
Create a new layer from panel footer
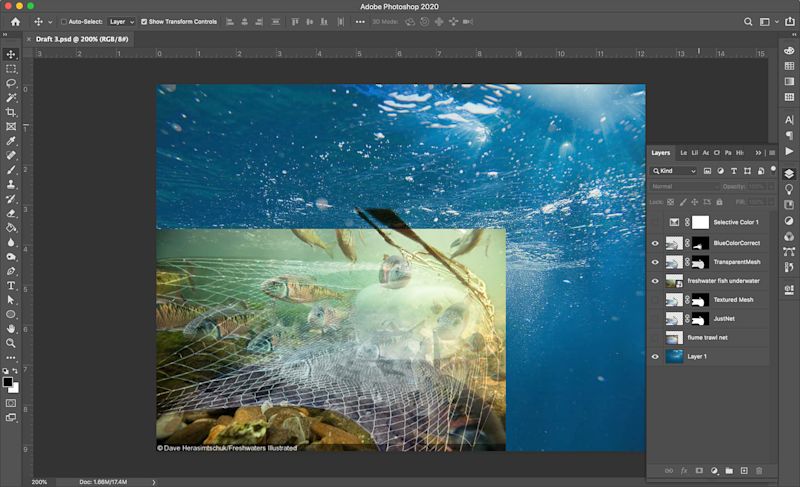tap(744, 470)
